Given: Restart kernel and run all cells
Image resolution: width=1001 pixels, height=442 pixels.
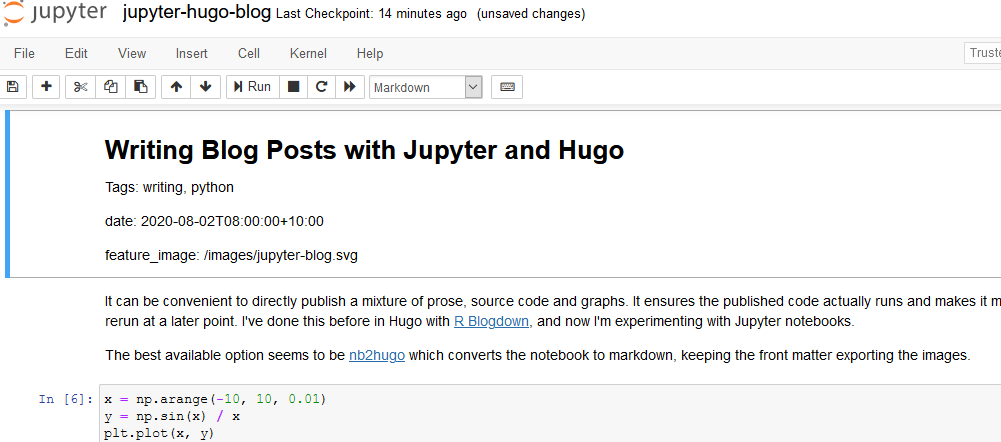Looking at the screenshot, I should 350,87.
